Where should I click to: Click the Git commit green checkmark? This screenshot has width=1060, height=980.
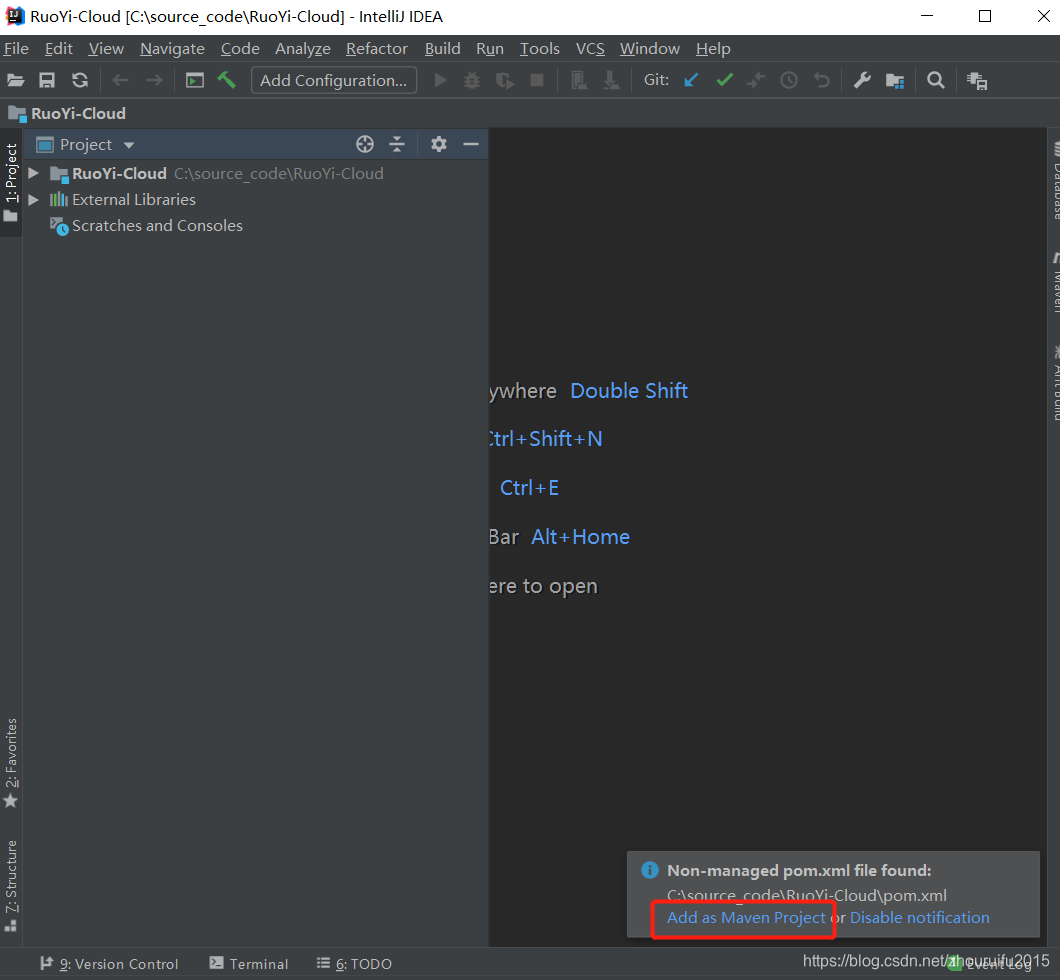[725, 80]
